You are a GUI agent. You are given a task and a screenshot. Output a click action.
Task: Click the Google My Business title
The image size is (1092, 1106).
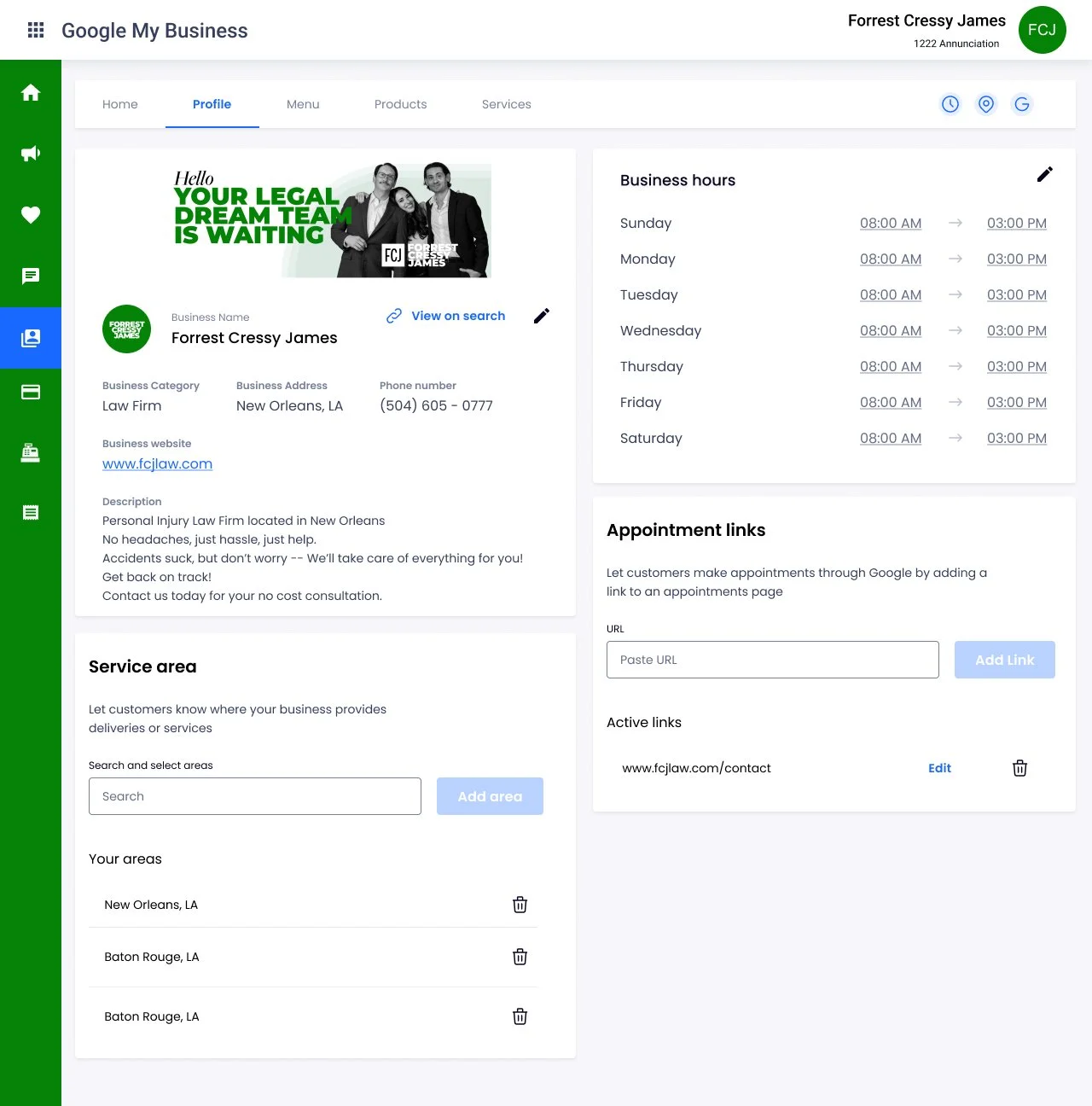click(x=154, y=31)
